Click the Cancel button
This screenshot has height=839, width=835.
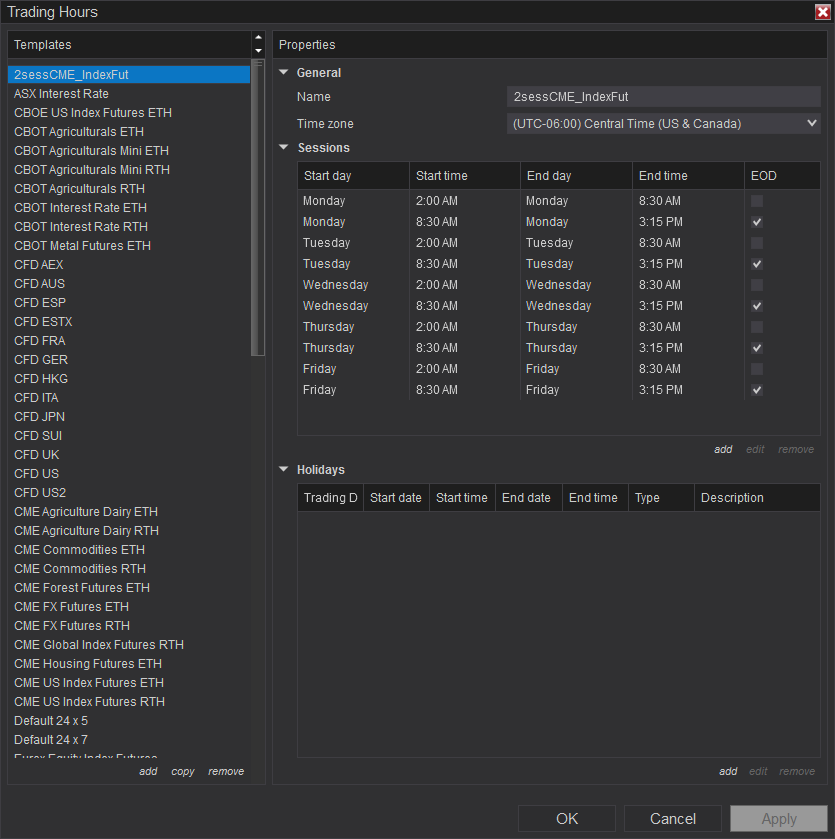coord(672,819)
